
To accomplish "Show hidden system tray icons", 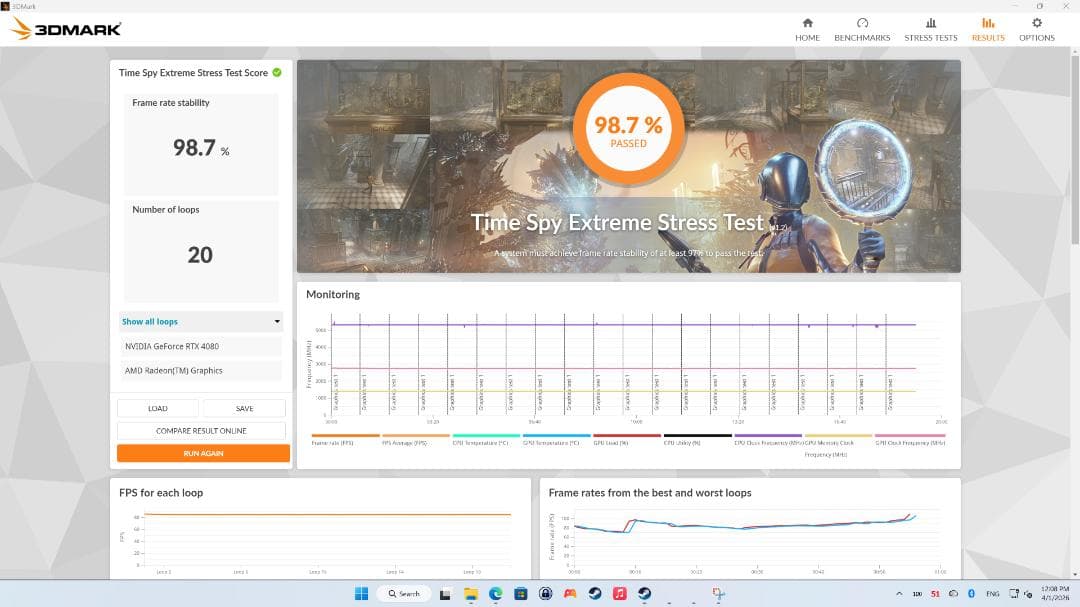I will tap(899, 593).
